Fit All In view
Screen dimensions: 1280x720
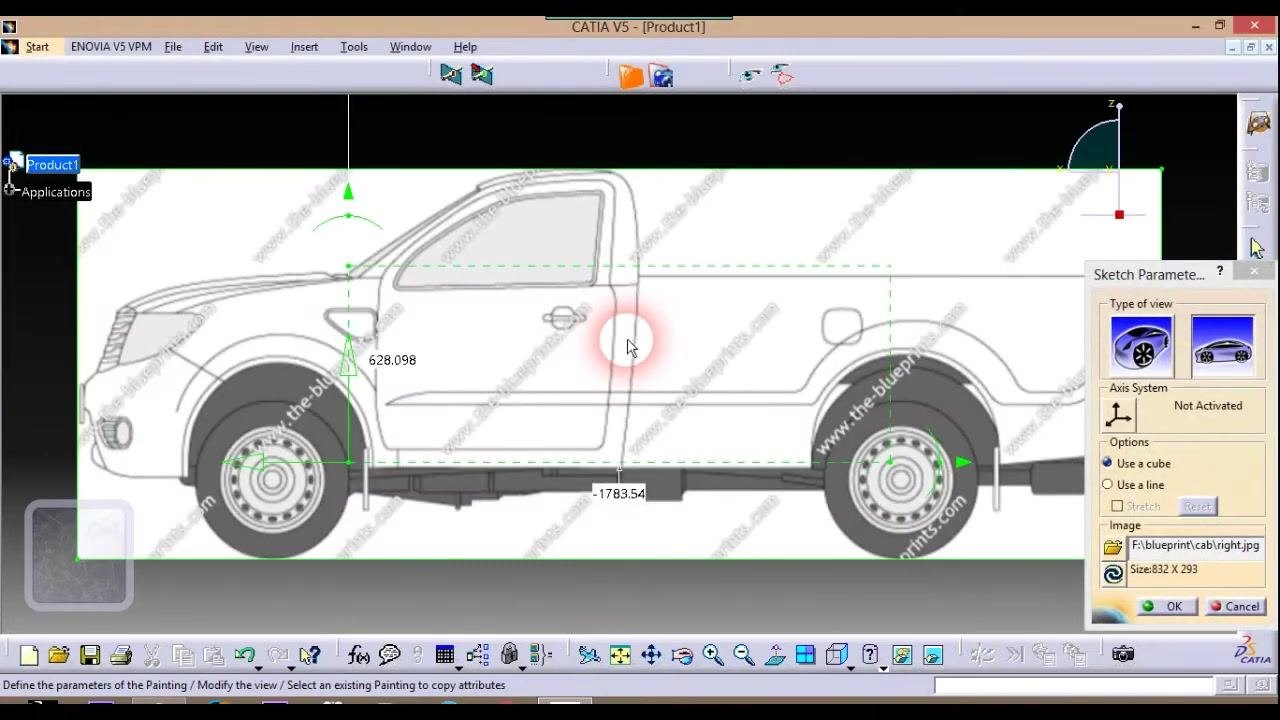(620, 655)
